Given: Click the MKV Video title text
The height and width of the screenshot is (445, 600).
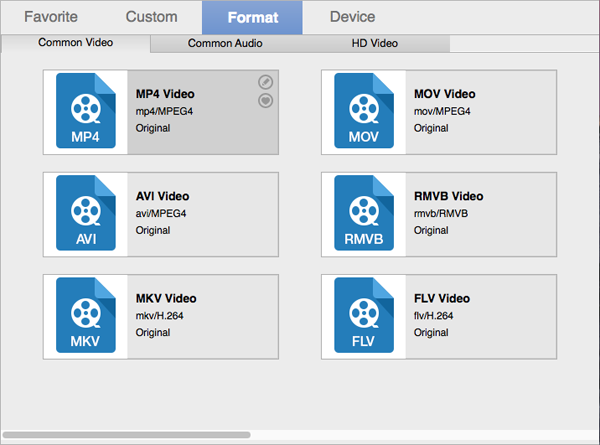Looking at the screenshot, I should point(166,298).
